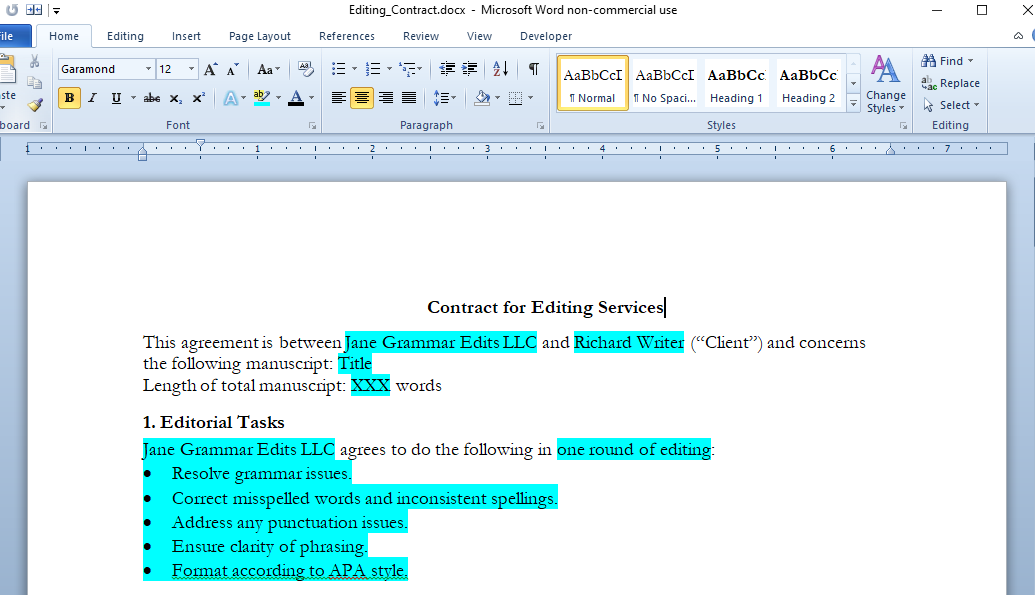Expand the Styles gallery More button
Image resolution: width=1035 pixels, height=595 pixels.
(853, 104)
